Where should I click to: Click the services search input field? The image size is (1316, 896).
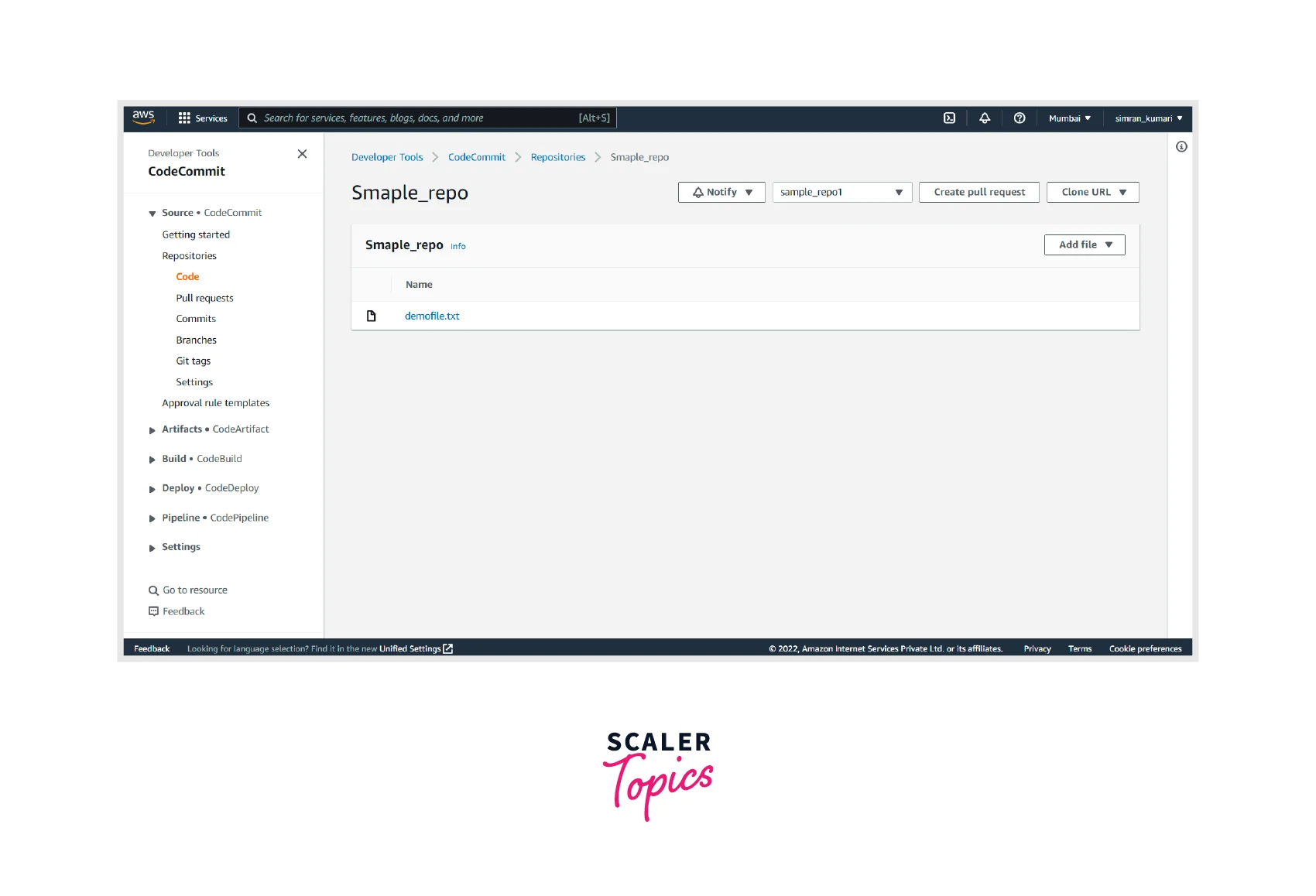[426, 118]
